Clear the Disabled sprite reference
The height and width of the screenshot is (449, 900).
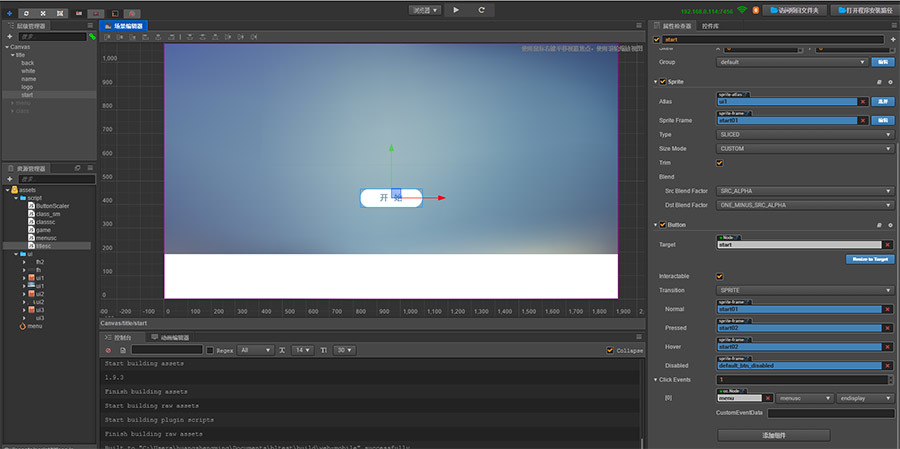pyautogui.click(x=888, y=365)
